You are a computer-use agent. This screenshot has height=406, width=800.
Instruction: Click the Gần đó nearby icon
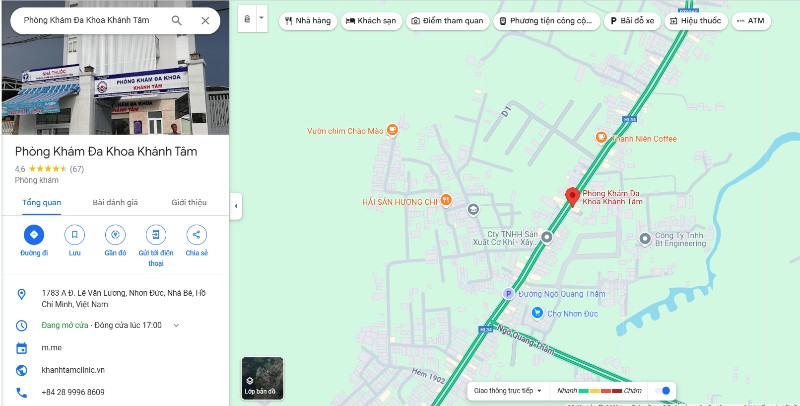tap(115, 235)
